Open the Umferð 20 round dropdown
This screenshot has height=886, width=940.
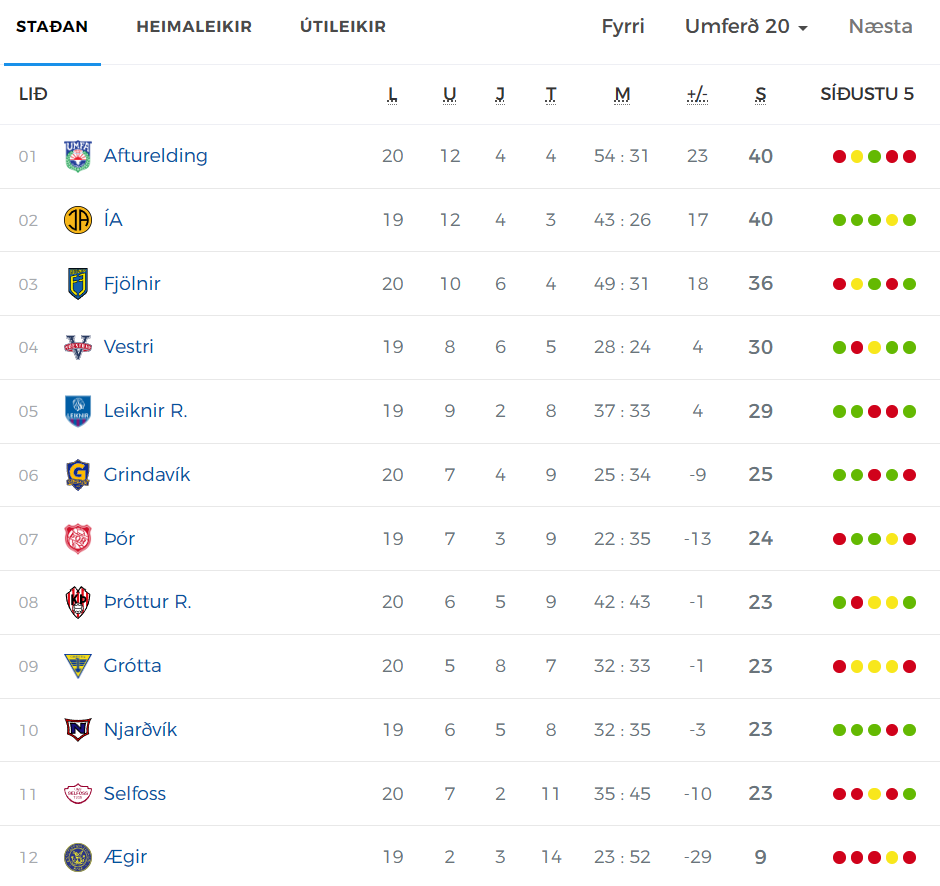point(746,26)
